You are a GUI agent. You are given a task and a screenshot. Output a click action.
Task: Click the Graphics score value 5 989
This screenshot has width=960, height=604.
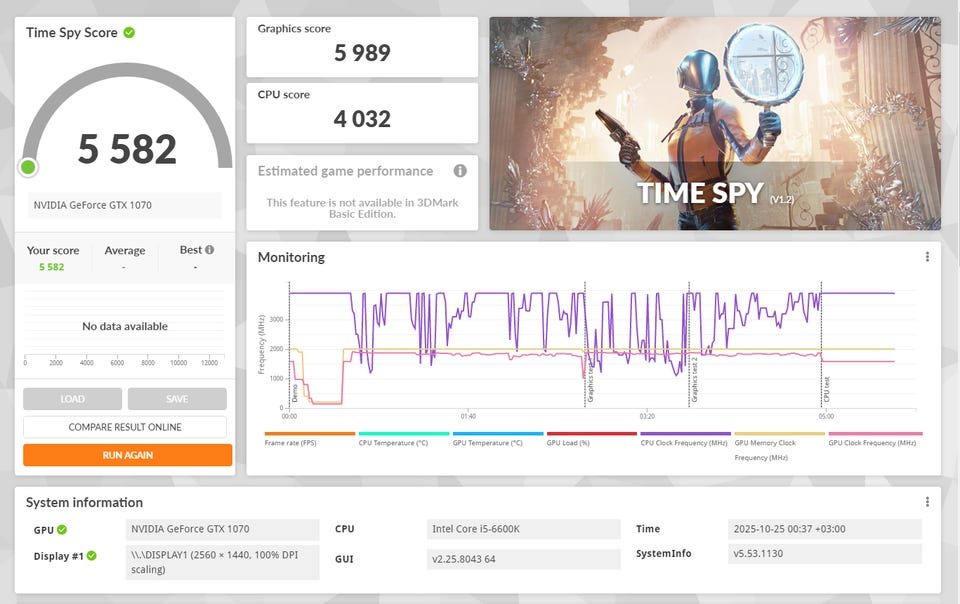(362, 53)
